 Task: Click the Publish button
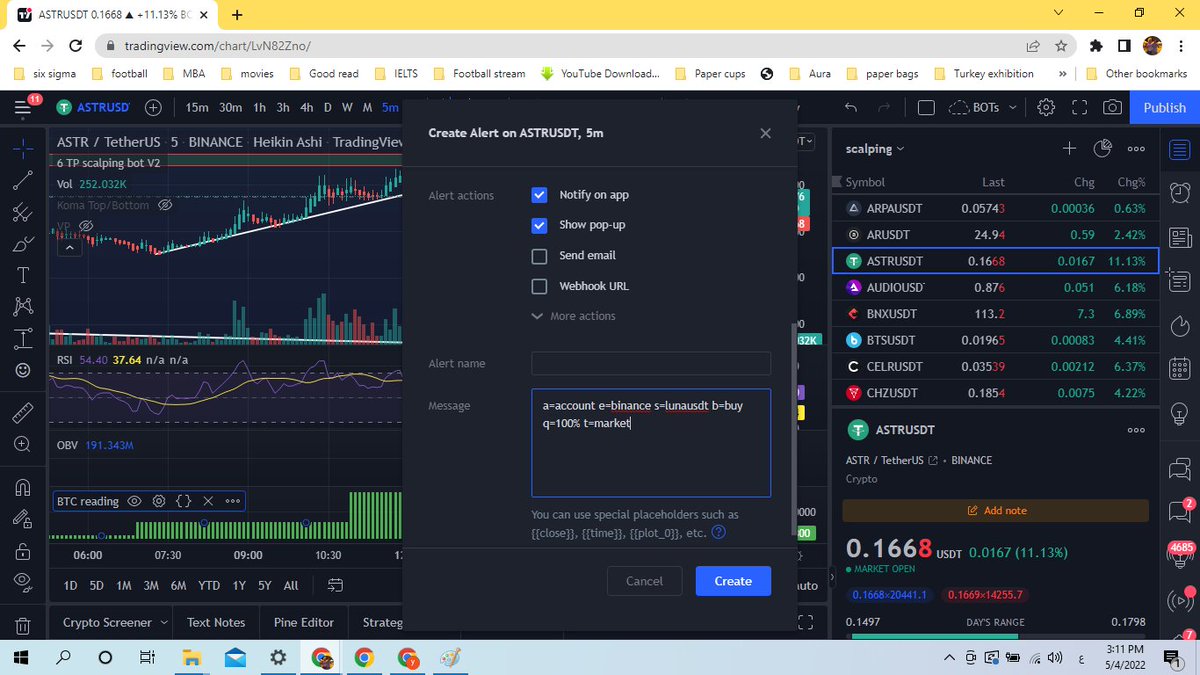(x=1164, y=107)
